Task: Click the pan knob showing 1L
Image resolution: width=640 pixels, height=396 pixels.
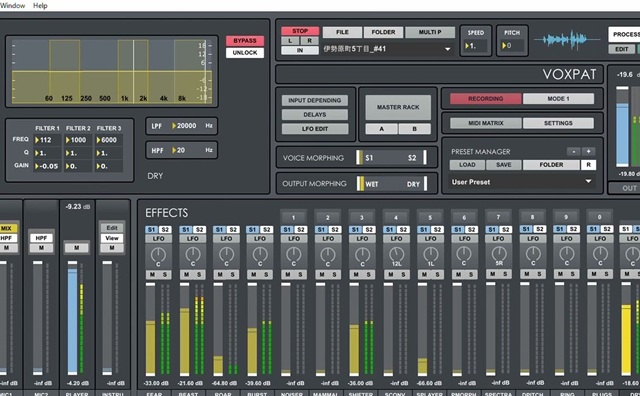Action: coord(430,256)
